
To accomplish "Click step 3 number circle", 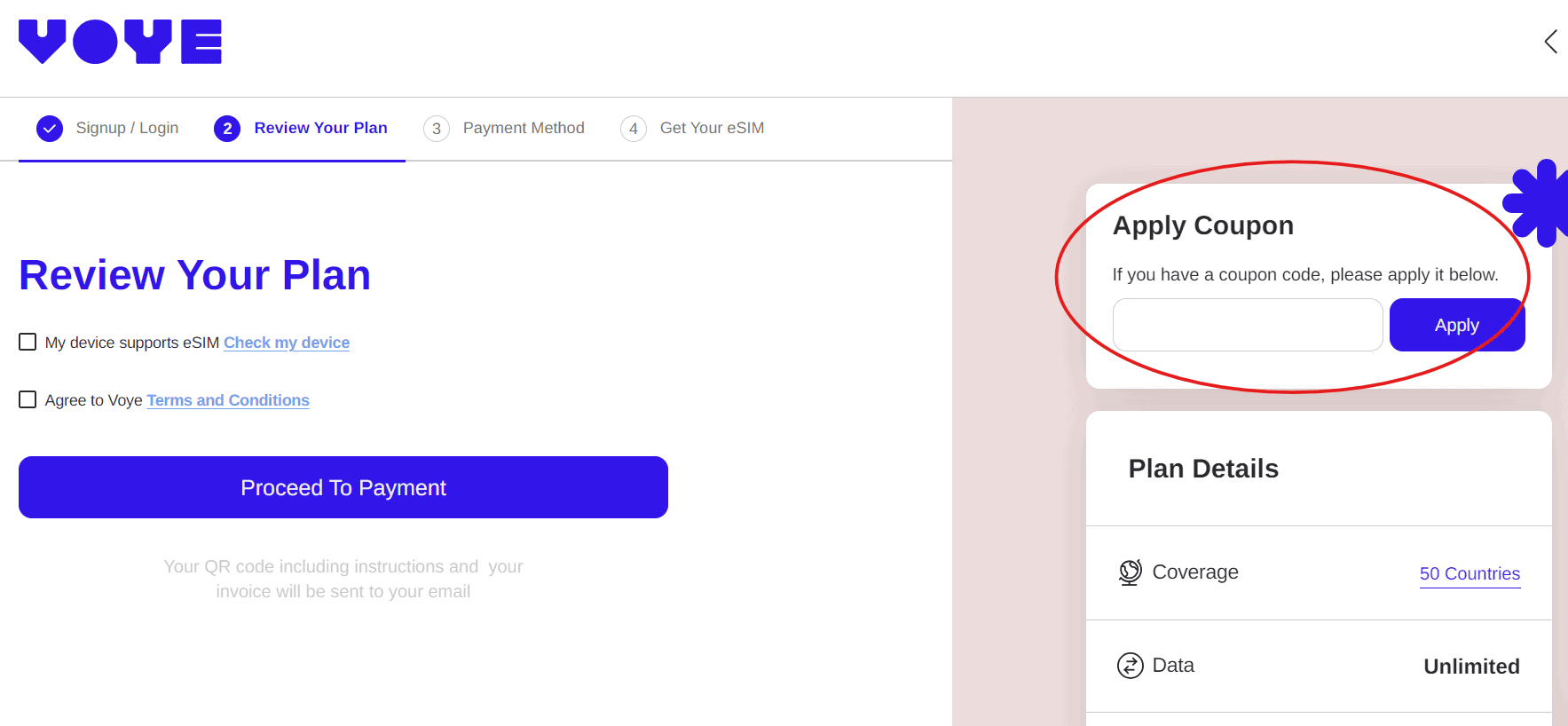I will [x=436, y=129].
